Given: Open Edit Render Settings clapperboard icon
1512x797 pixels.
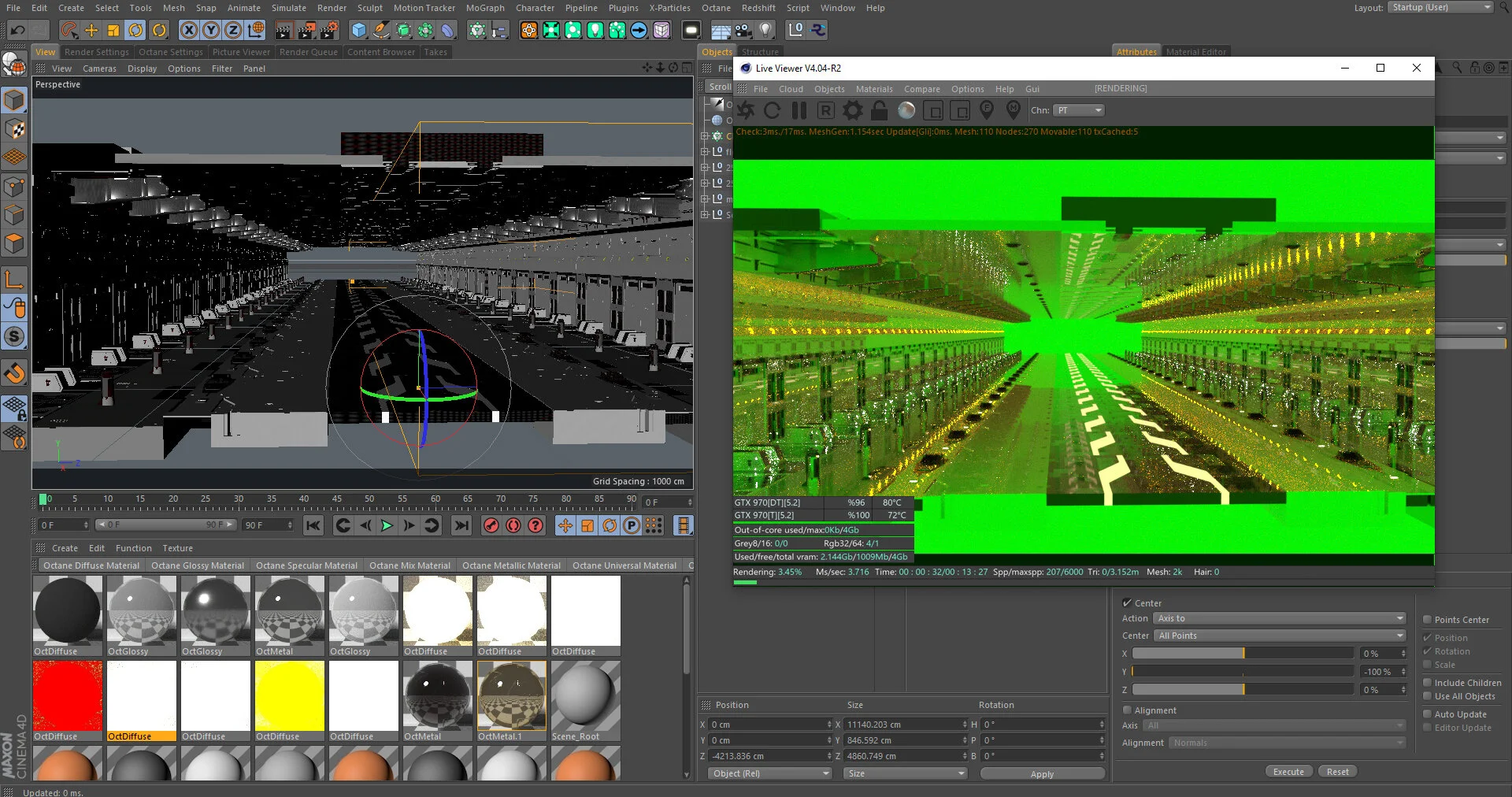Looking at the screenshot, I should 329,31.
